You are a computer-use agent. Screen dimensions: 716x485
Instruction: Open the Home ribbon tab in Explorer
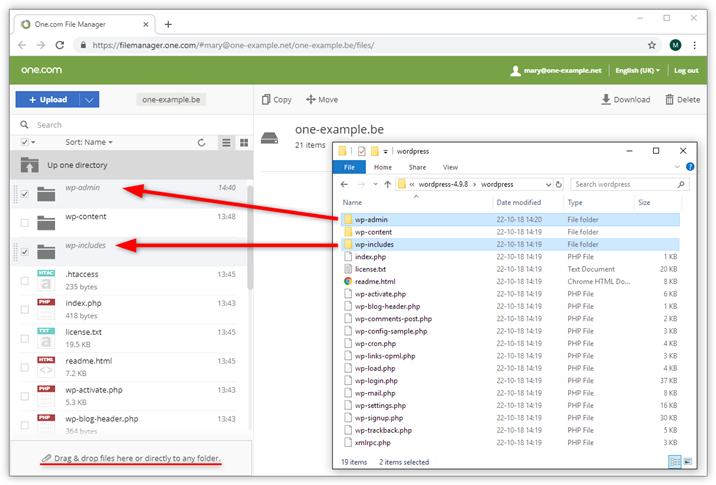click(383, 167)
